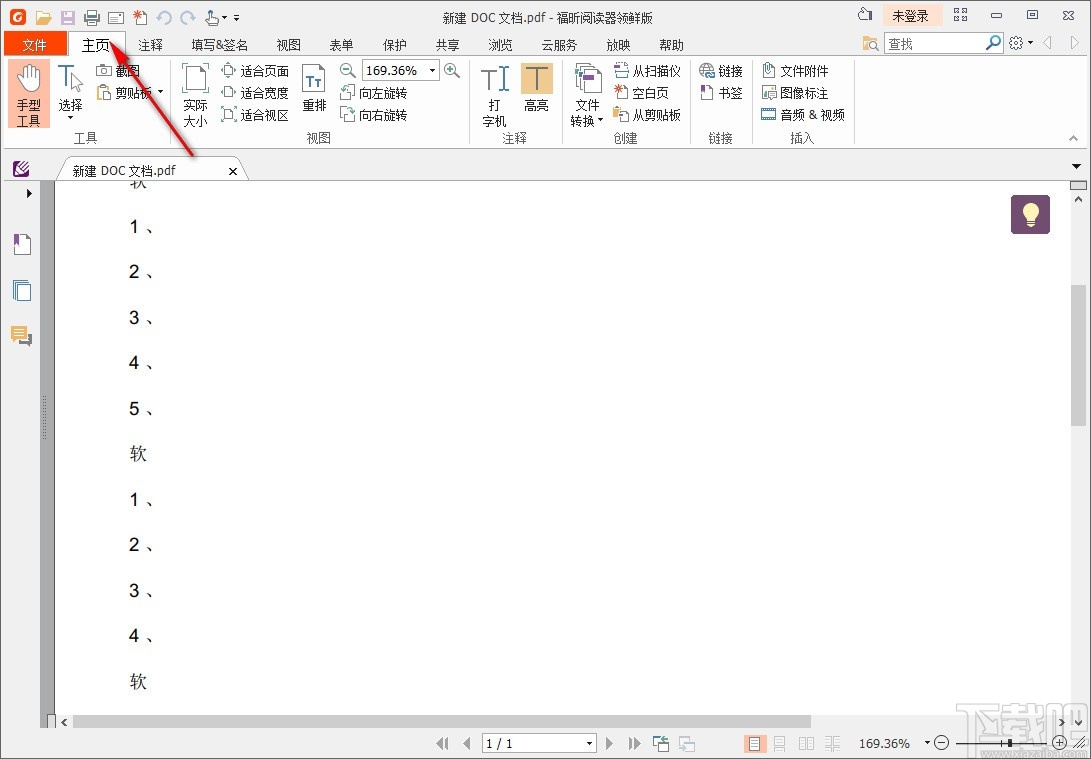Open the comments panel in left sidebar
Image resolution: width=1091 pixels, height=759 pixels.
[x=21, y=336]
